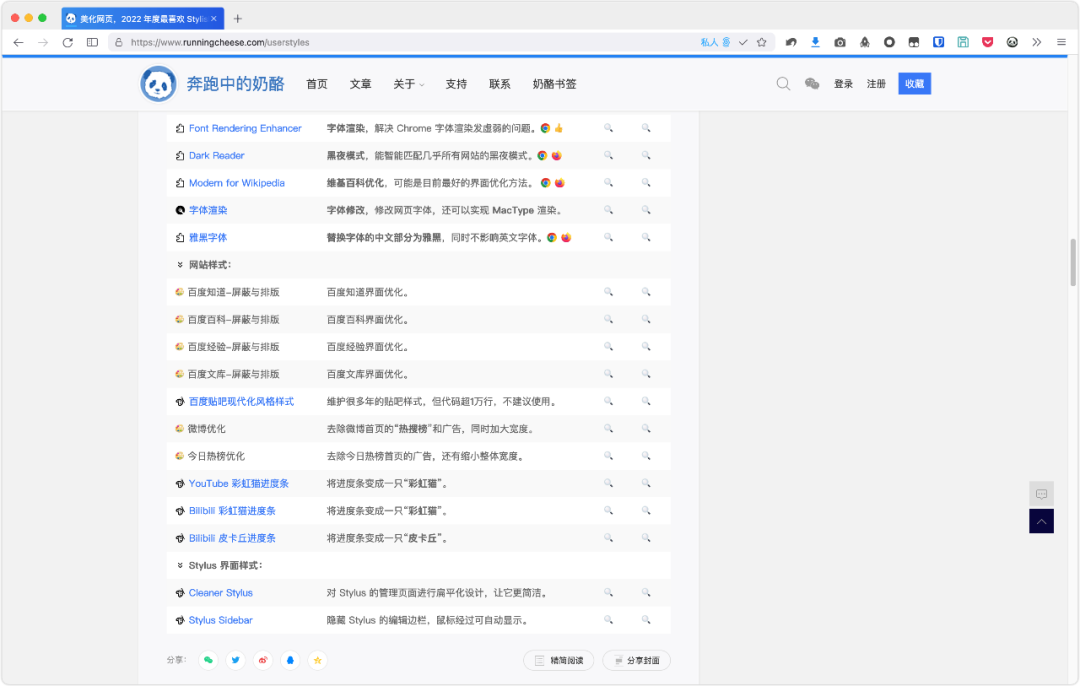Viewport: 1080px width, 686px height.
Task: Open the YouTube 彩虹猫进度条 link
Action: (x=239, y=484)
